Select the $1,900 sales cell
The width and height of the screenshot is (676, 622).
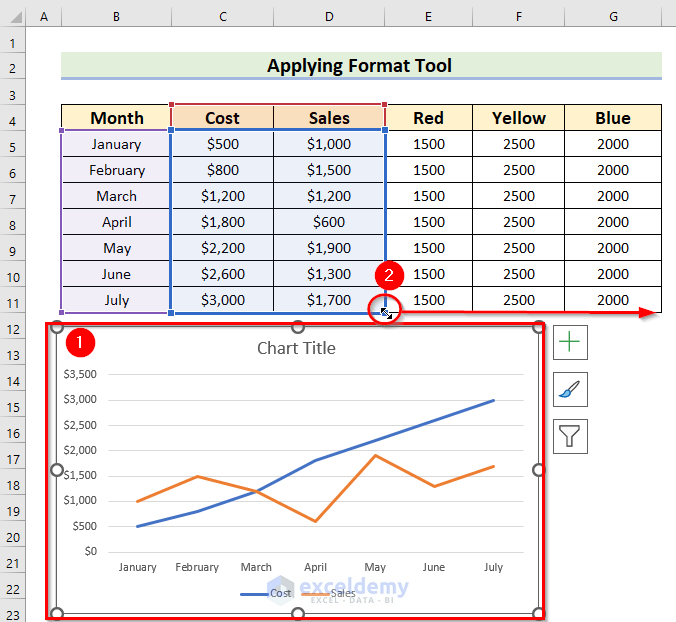pyautogui.click(x=329, y=248)
